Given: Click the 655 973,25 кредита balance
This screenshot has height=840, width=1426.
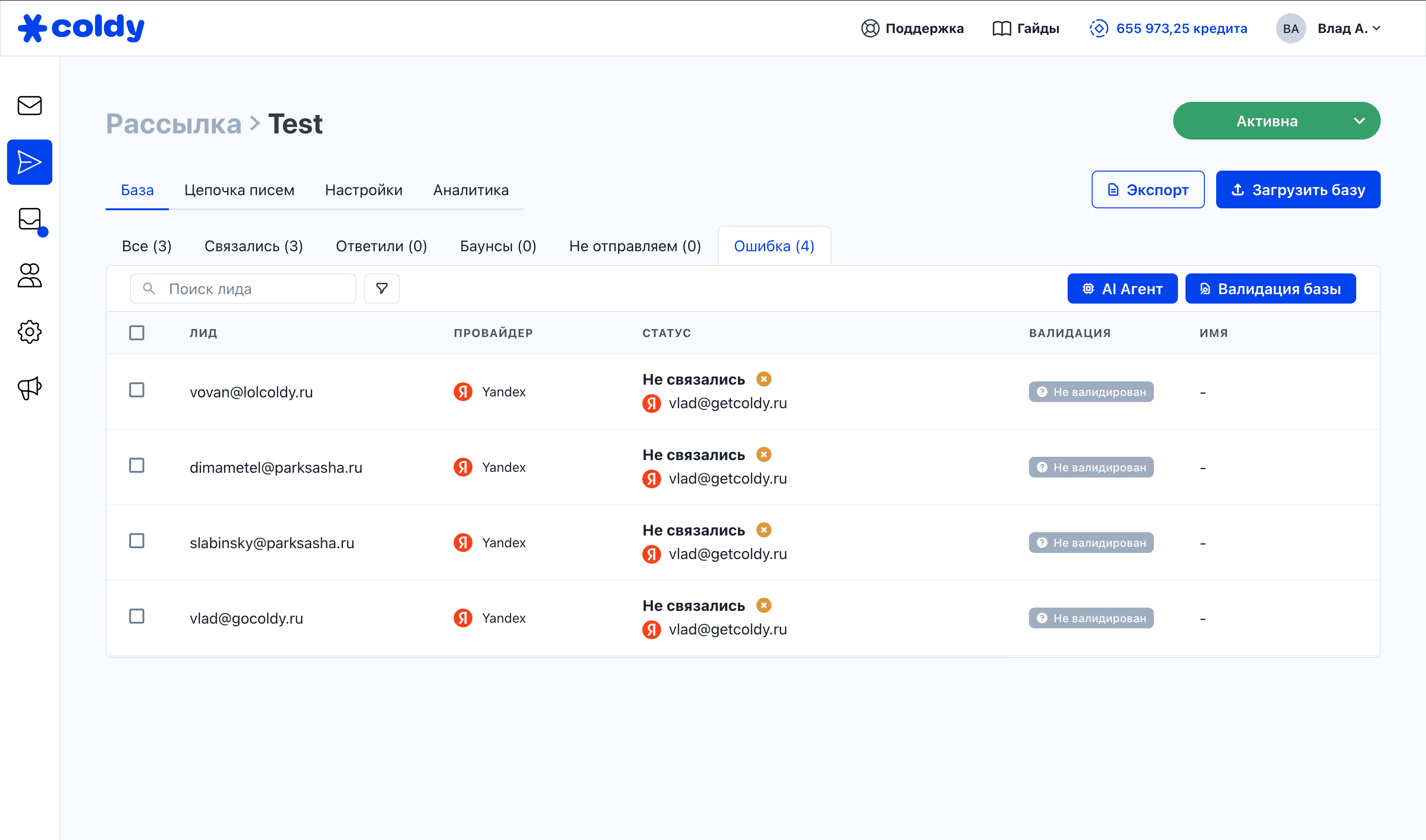Looking at the screenshot, I should coord(1181,28).
